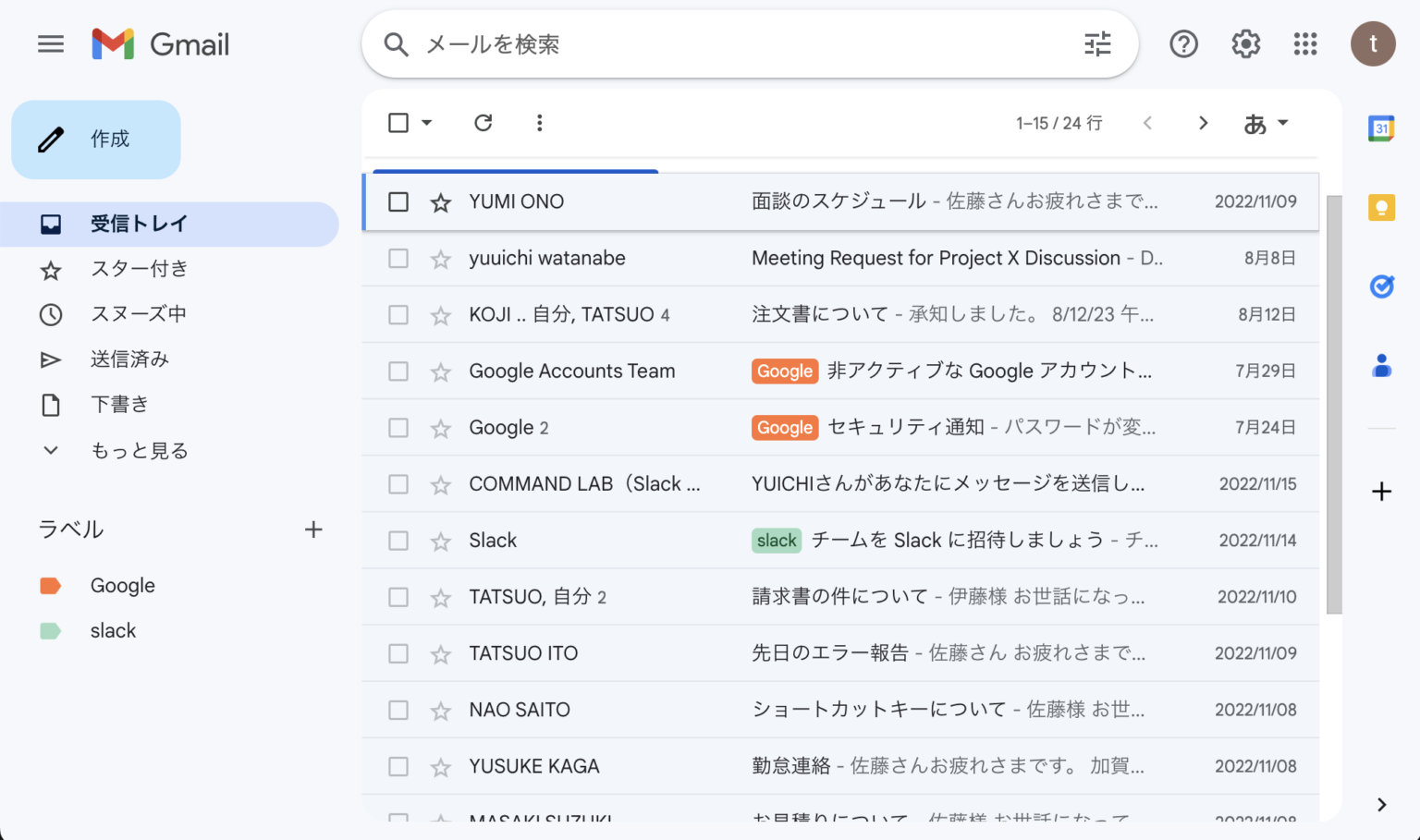Viewport: 1420px width, 840px height.
Task: Open the Google apps grid icon
Action: point(1305,43)
